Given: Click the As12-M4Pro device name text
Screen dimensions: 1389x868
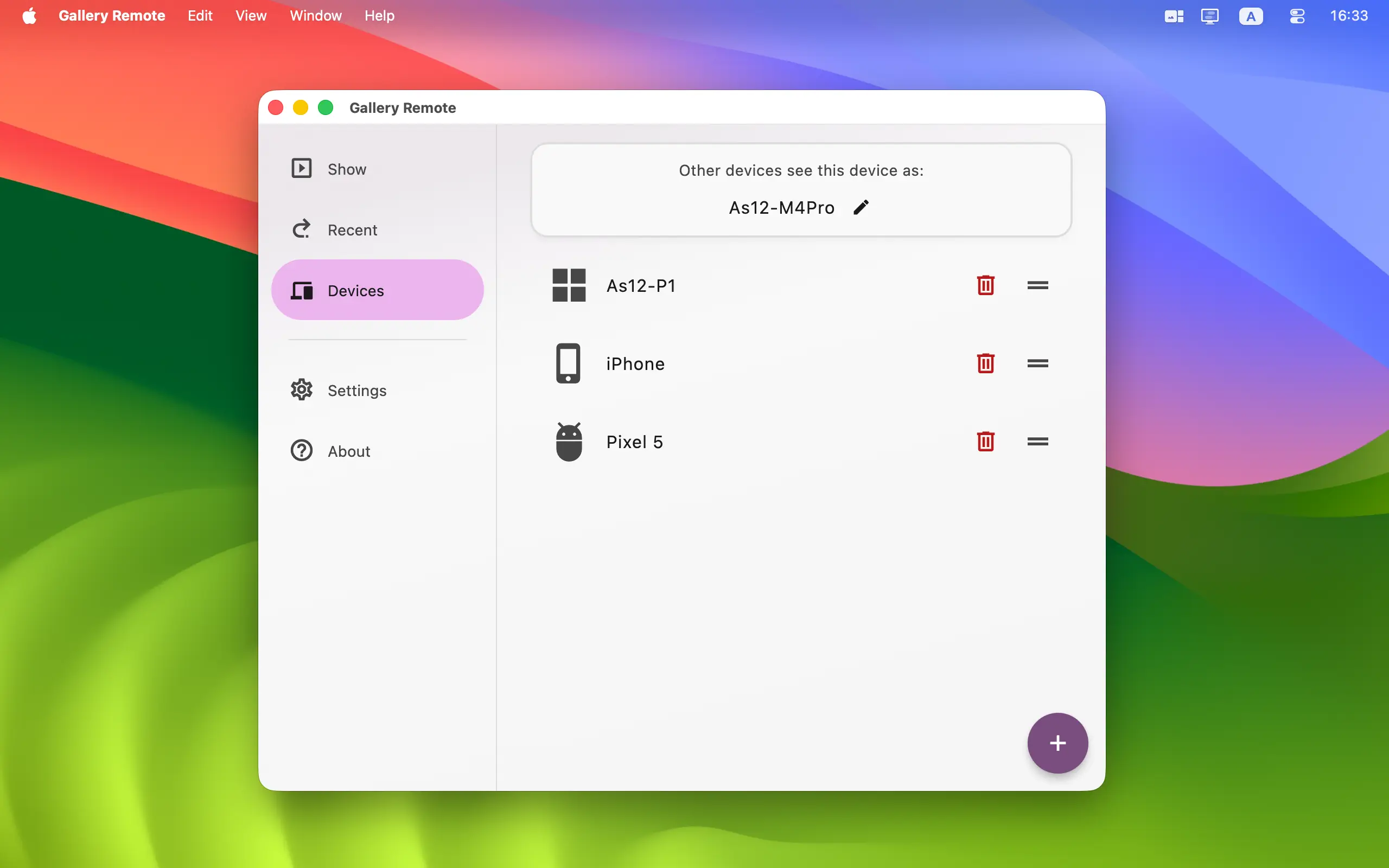Looking at the screenshot, I should (x=781, y=207).
